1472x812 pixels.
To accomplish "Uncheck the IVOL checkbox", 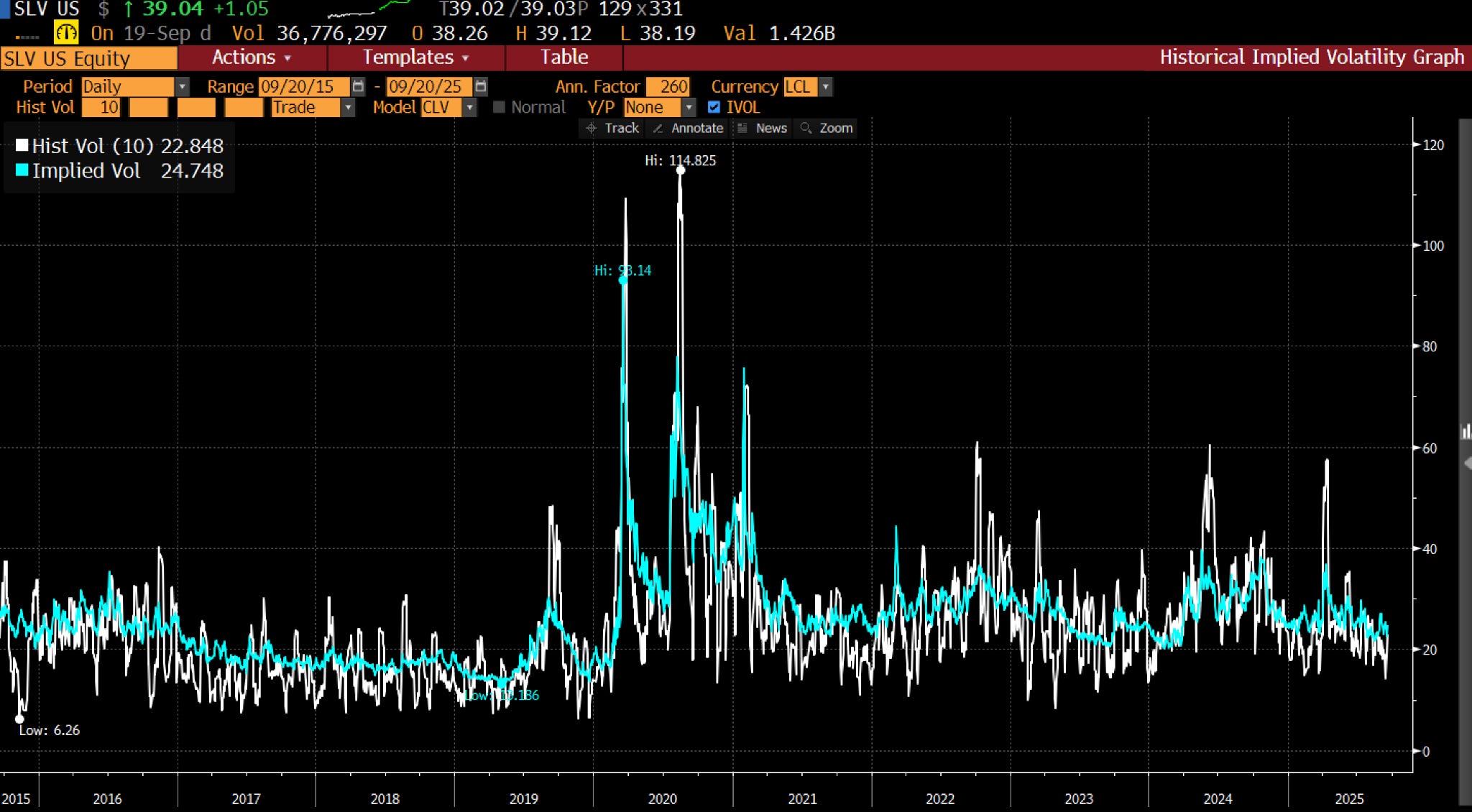I will point(714,108).
